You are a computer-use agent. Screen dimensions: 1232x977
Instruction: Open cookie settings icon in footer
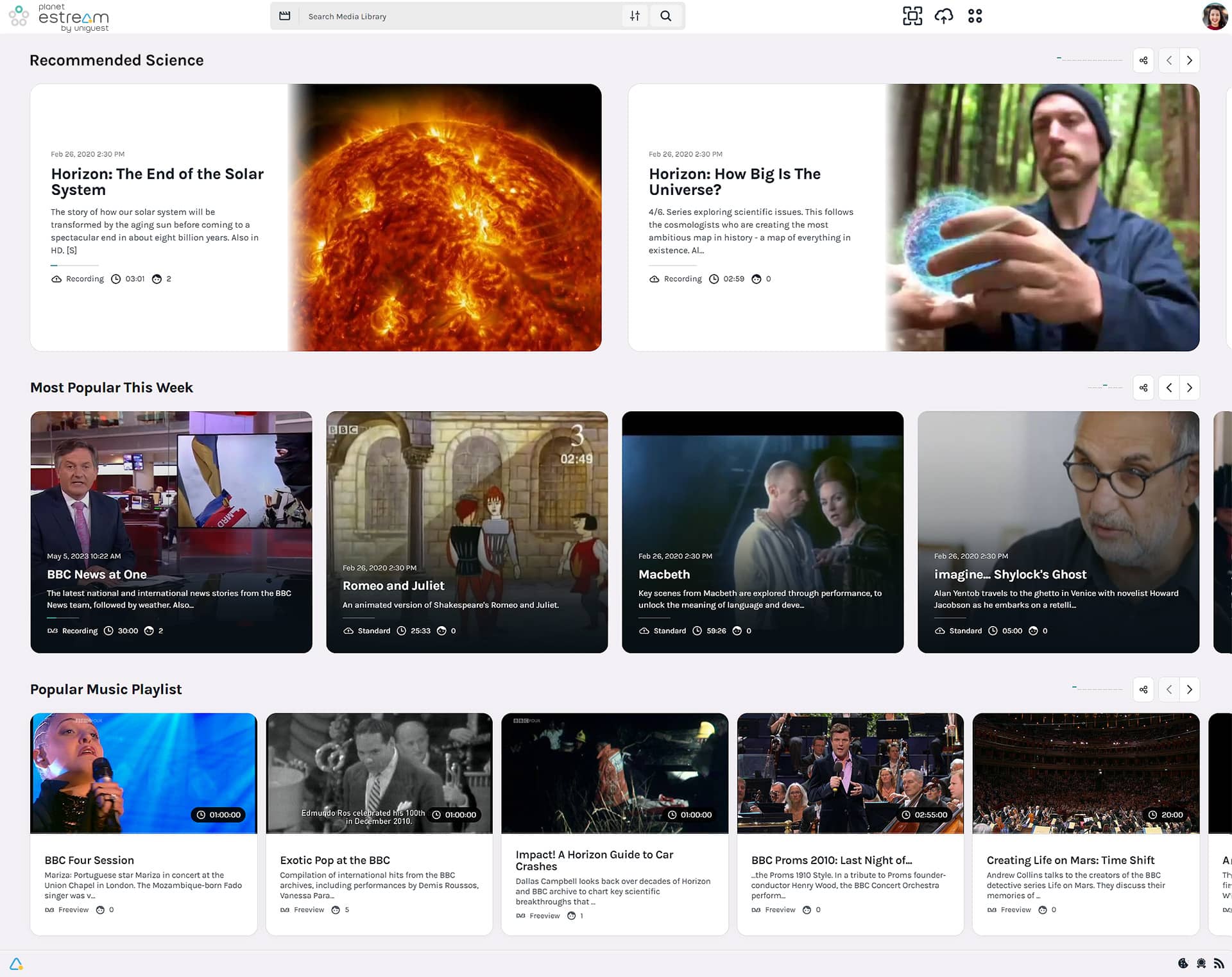pyautogui.click(x=1183, y=964)
